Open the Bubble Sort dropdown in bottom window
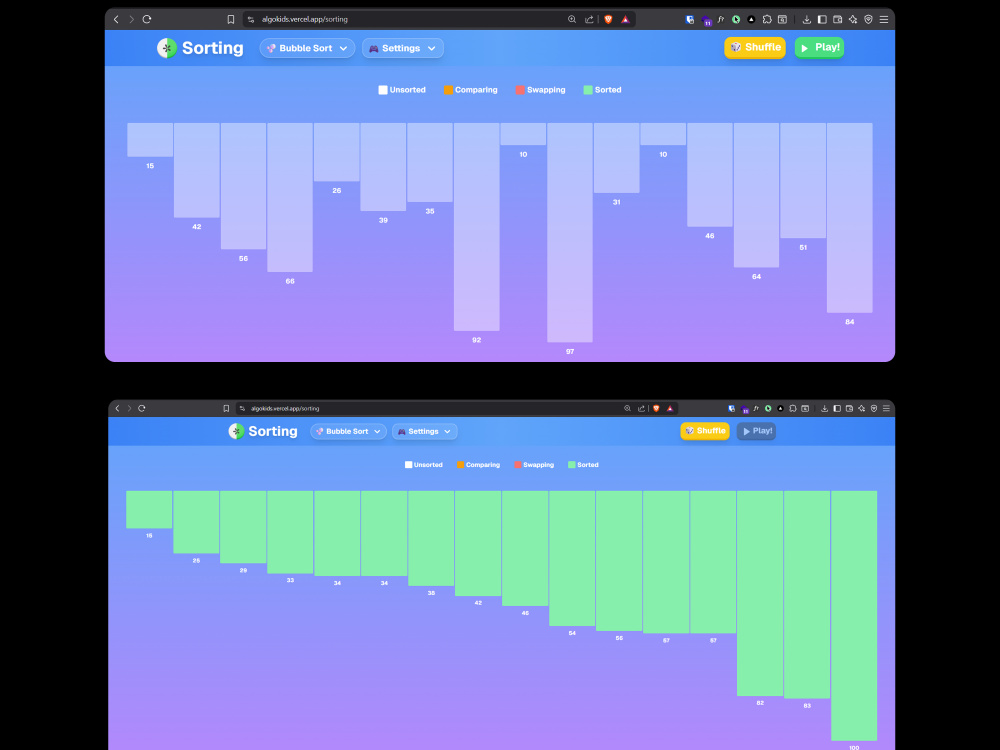 tap(348, 431)
